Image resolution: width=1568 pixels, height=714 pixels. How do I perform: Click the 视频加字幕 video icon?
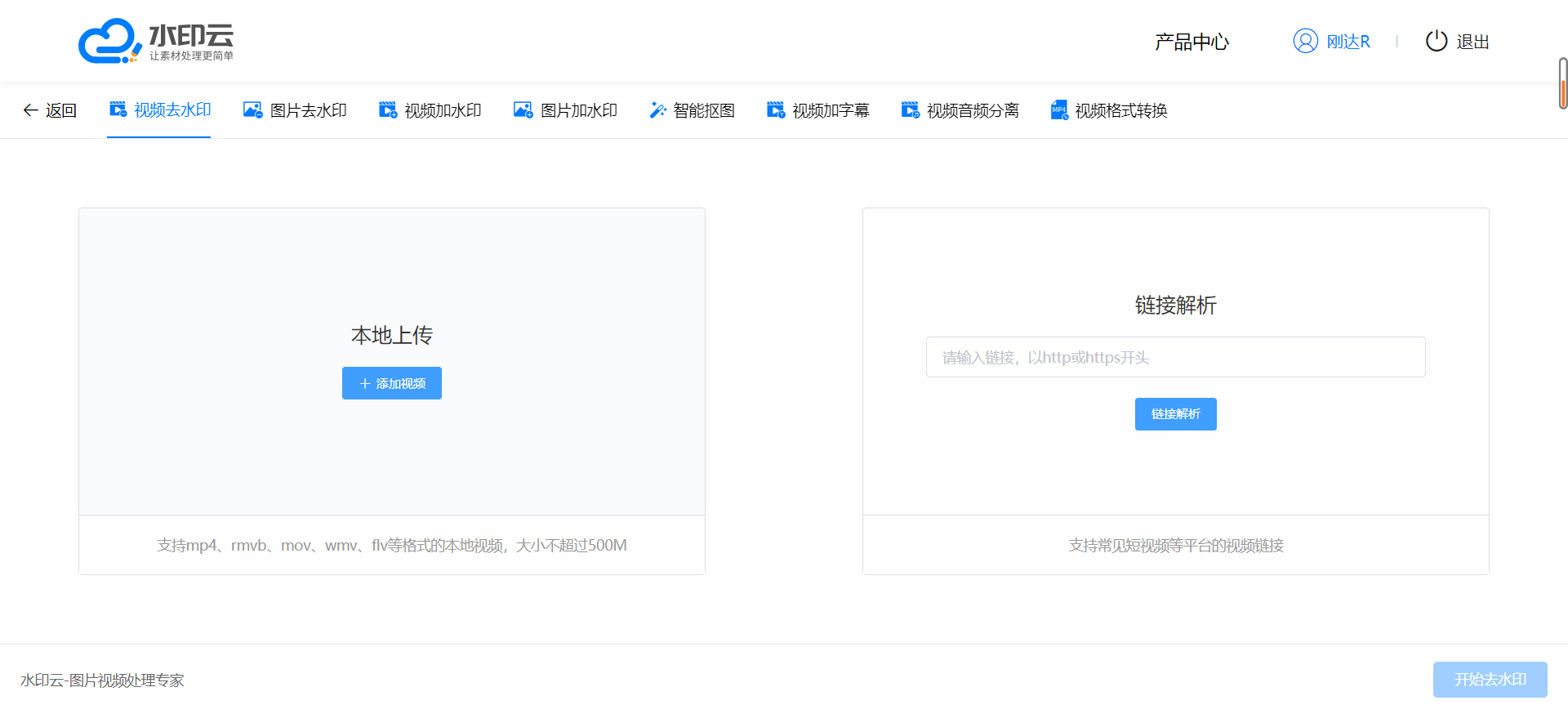tap(776, 109)
